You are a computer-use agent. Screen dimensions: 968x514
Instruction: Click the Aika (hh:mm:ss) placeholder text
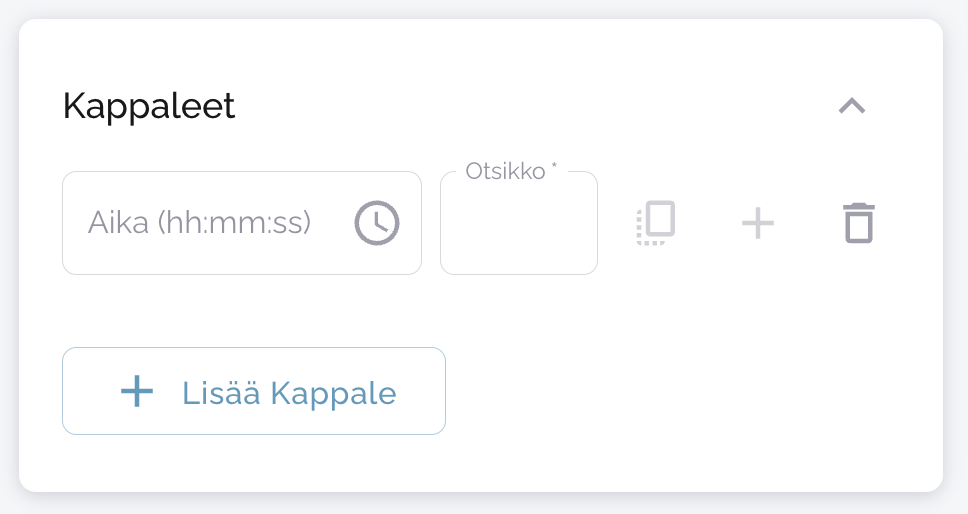point(200,222)
